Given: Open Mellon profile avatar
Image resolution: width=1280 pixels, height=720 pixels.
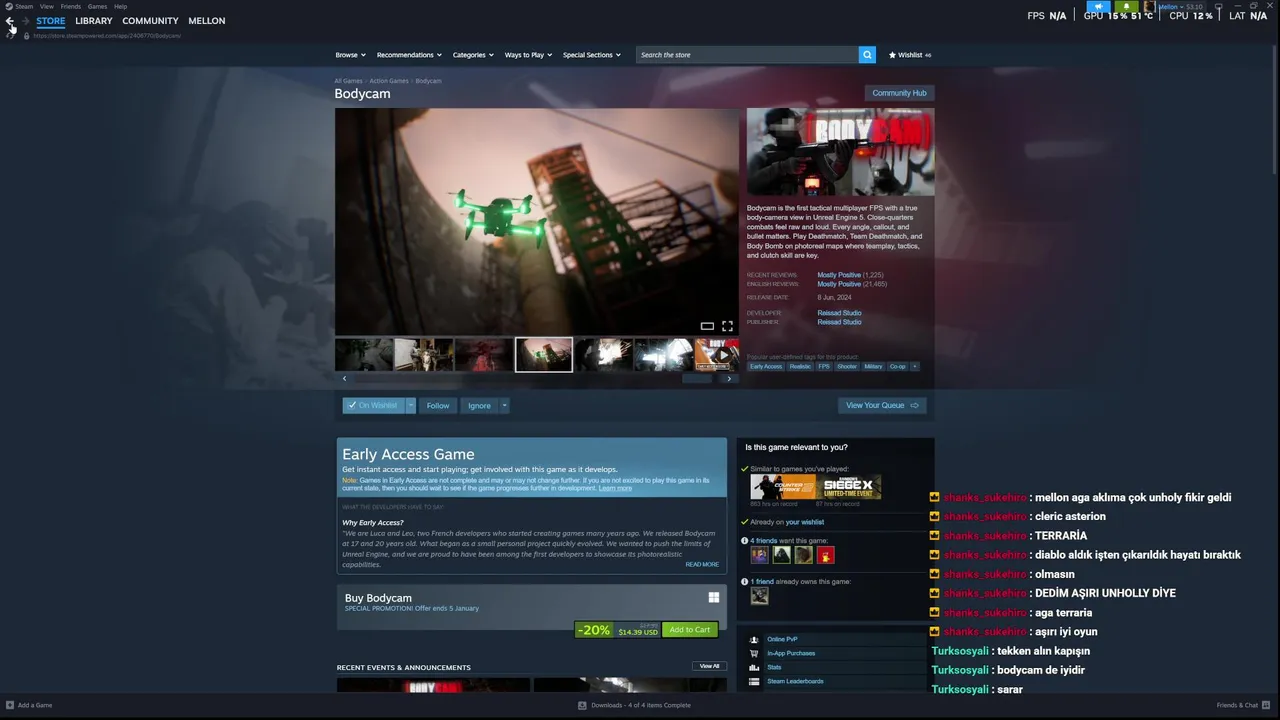Looking at the screenshot, I should (1149, 7).
